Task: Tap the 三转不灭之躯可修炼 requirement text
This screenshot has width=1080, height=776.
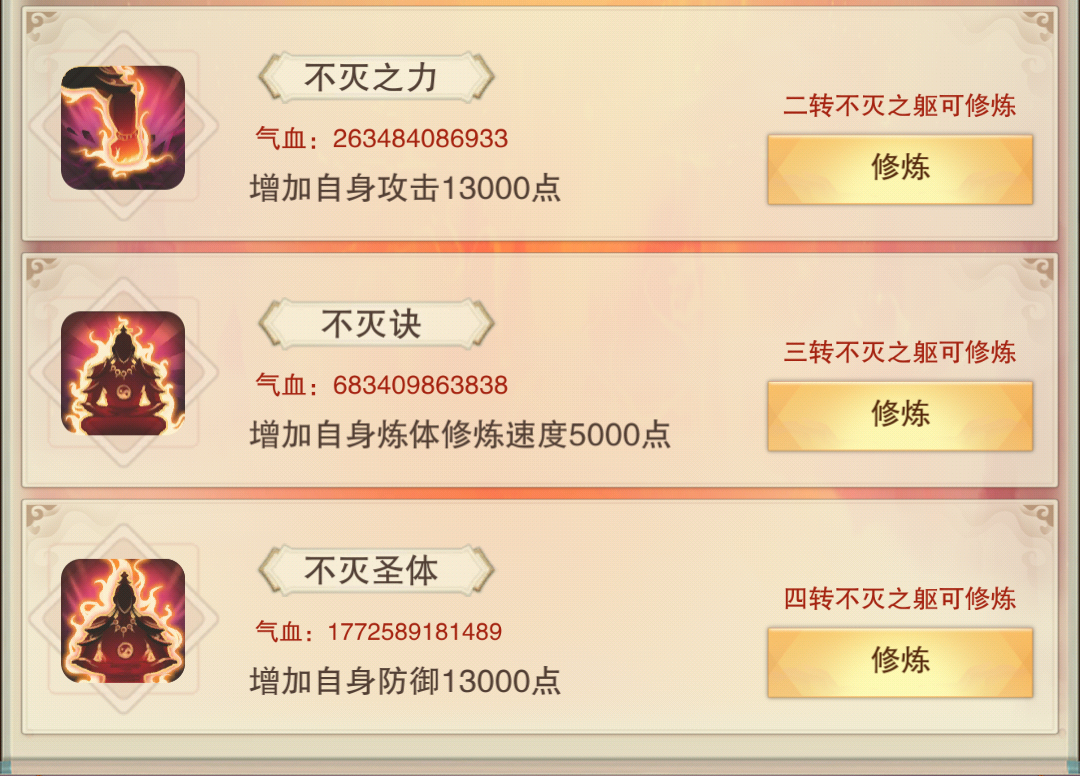Action: coord(900,353)
